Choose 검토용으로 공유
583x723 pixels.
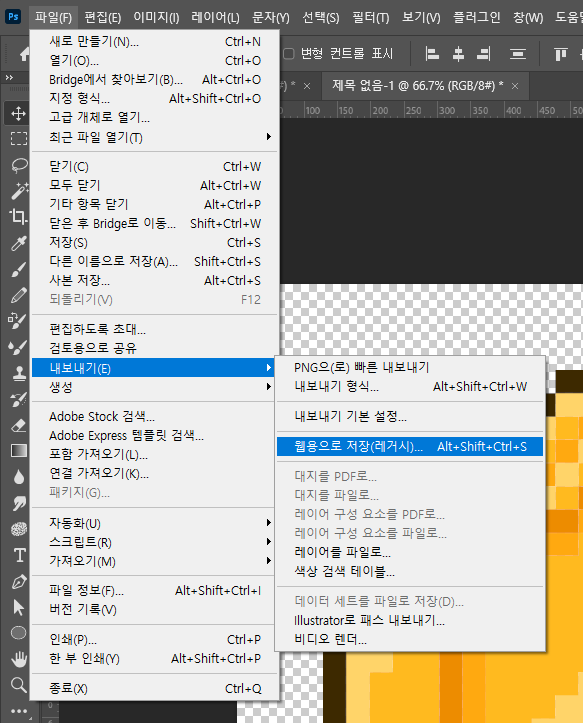pyautogui.click(x=155, y=348)
